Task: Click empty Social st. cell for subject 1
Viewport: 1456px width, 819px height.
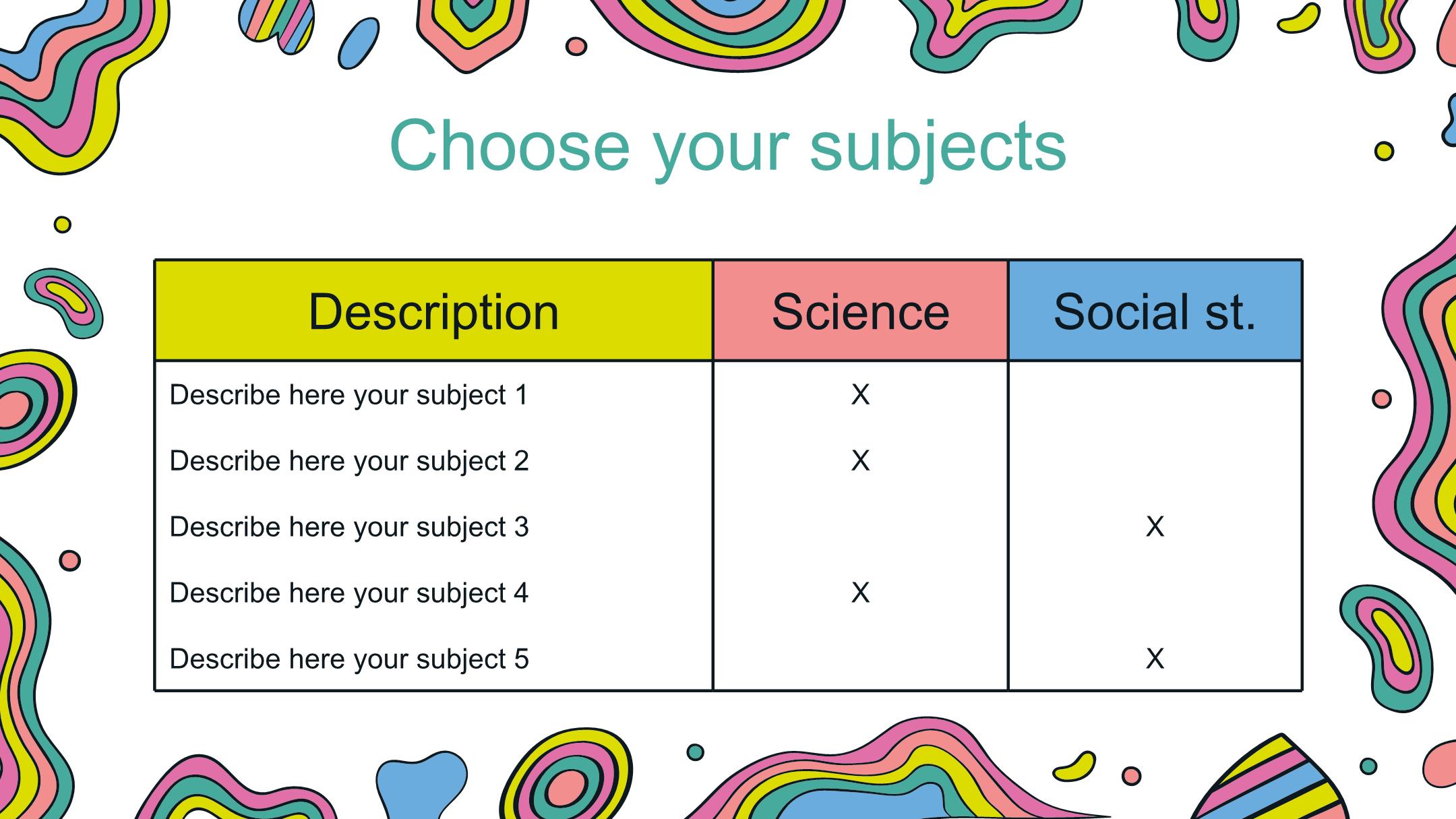Action: pos(1155,395)
